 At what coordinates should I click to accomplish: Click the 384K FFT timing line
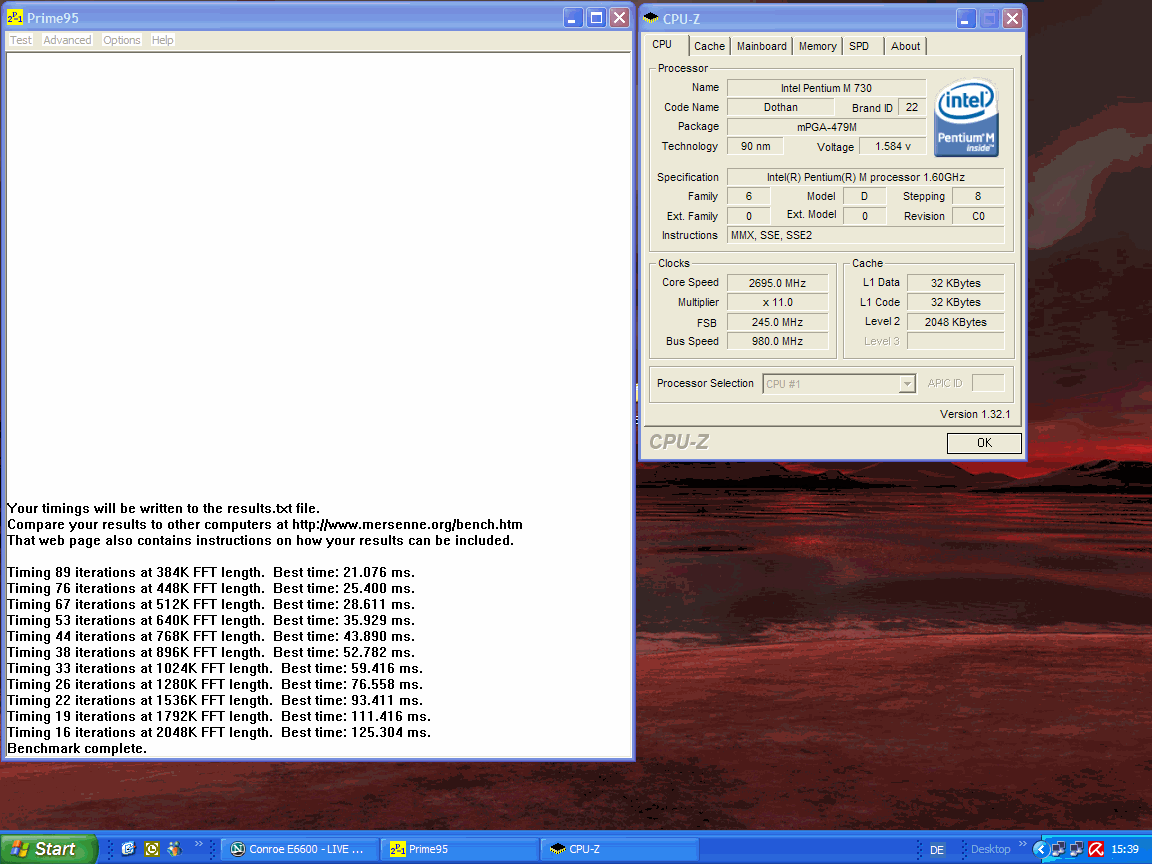pos(211,572)
